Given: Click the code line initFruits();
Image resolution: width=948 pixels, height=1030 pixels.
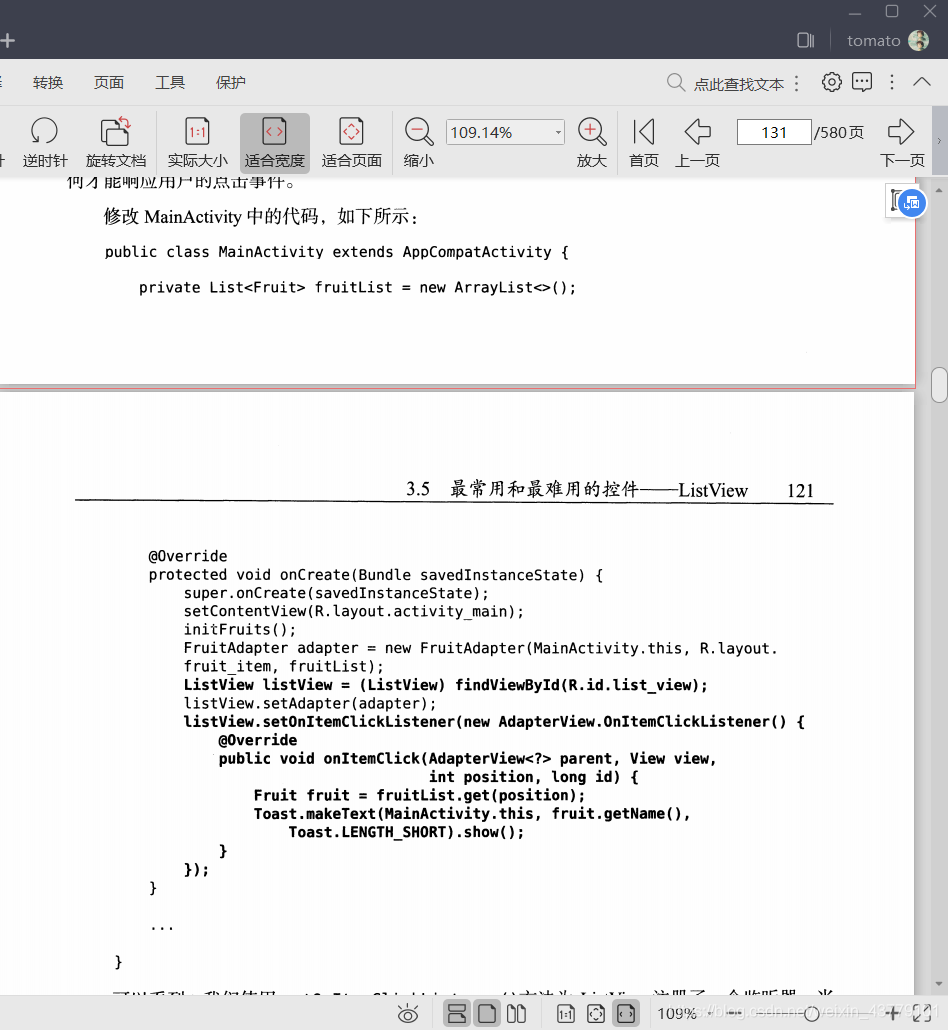Looking at the screenshot, I should coord(240,629).
